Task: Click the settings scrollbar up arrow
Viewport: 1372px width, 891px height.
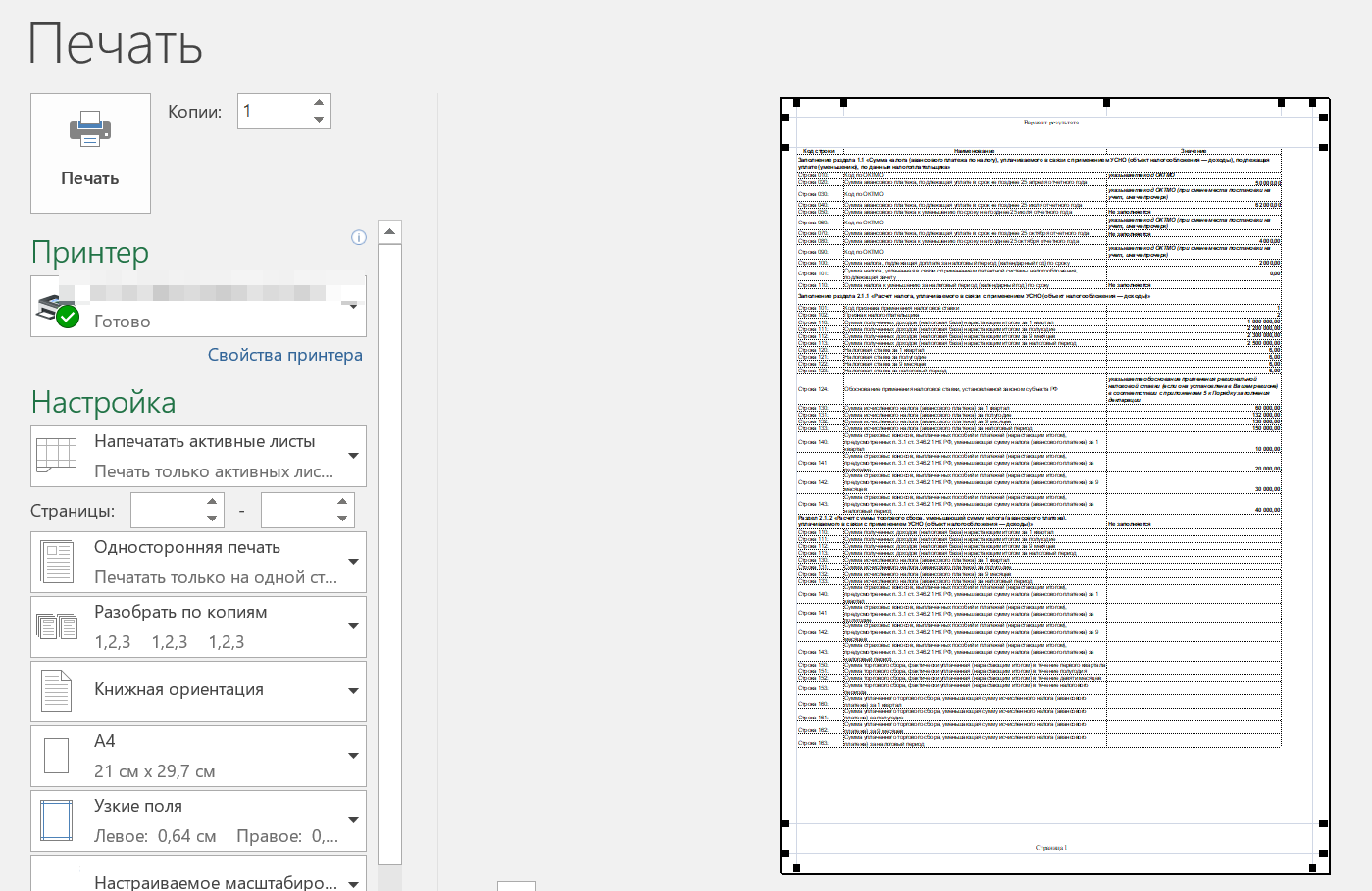Action: (389, 232)
